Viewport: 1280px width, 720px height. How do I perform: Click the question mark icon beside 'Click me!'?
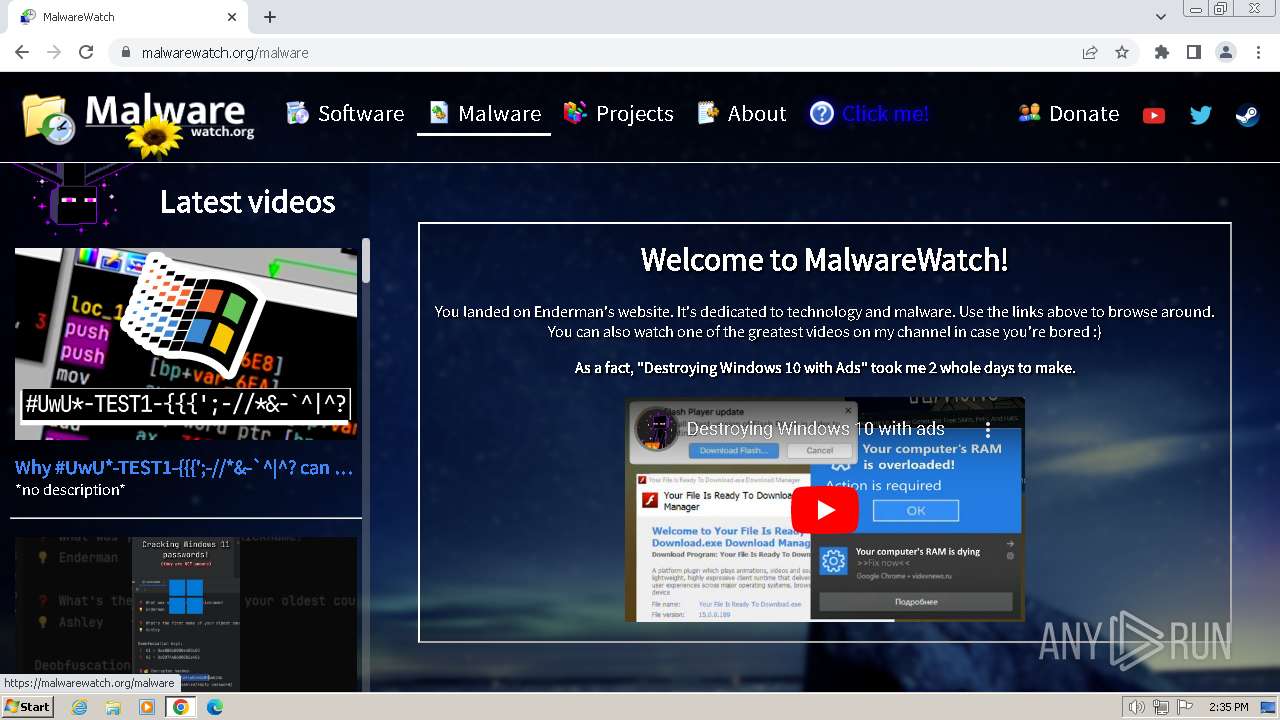(x=822, y=114)
